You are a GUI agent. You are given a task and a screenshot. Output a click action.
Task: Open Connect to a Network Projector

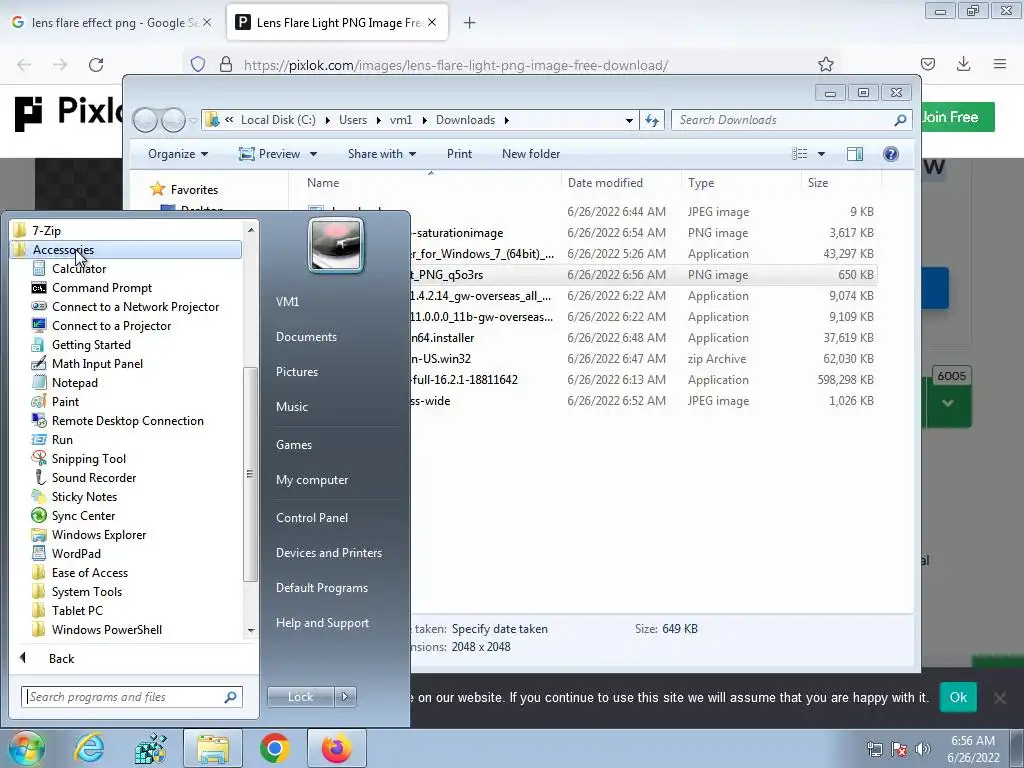pyautogui.click(x=135, y=306)
